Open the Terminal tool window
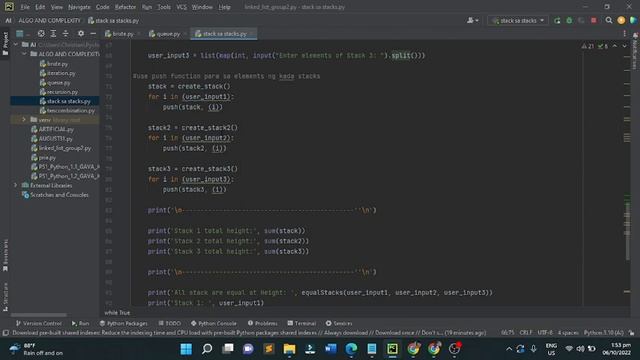This screenshot has height=360, width=640. click(302, 323)
